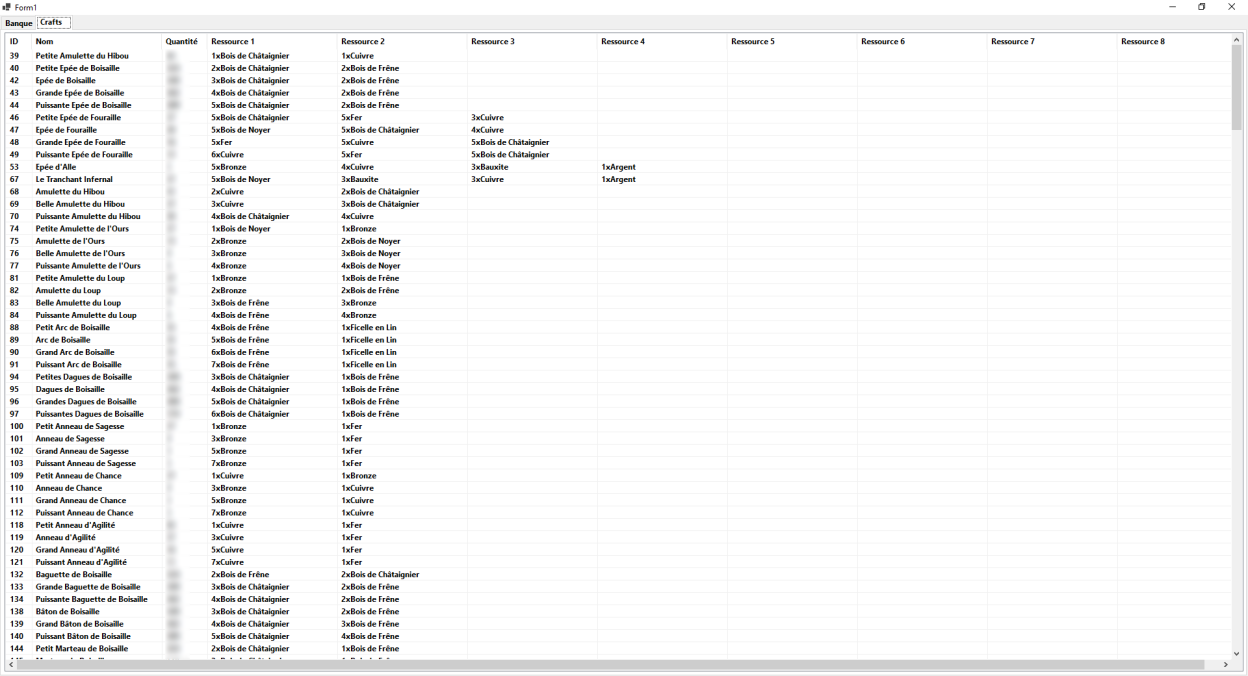This screenshot has height=676, width=1248.
Task: Click the Form1 window icon
Action: [x=7, y=7]
